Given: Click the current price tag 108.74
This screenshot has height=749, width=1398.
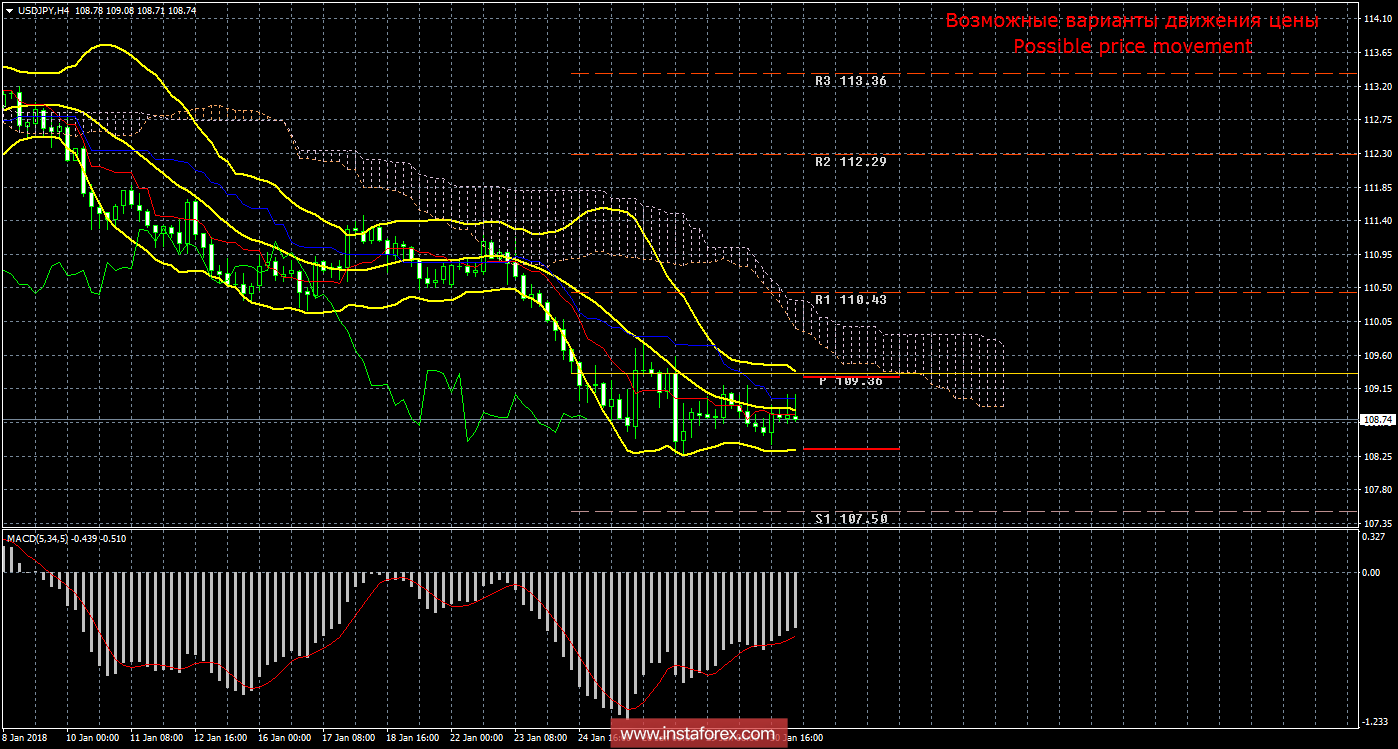Looking at the screenshot, I should tap(1377, 420).
